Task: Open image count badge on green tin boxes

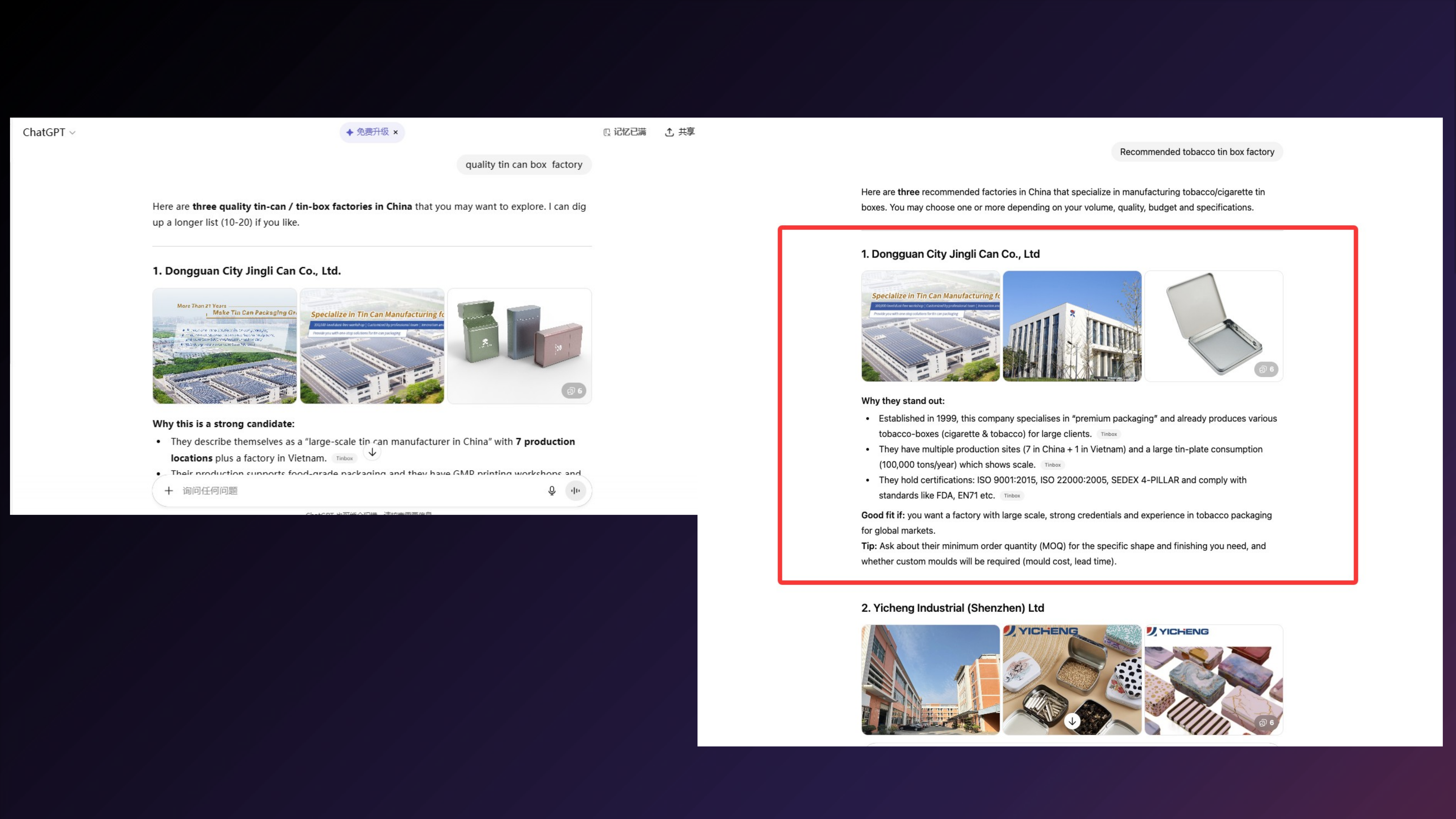Action: [574, 391]
